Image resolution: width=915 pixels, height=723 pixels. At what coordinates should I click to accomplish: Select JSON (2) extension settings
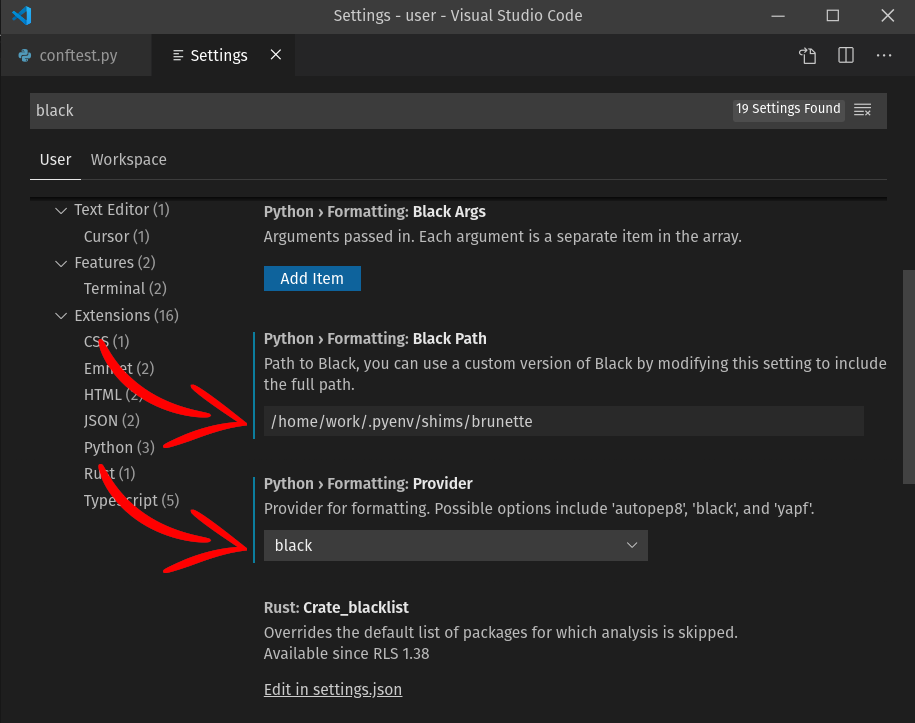111,421
